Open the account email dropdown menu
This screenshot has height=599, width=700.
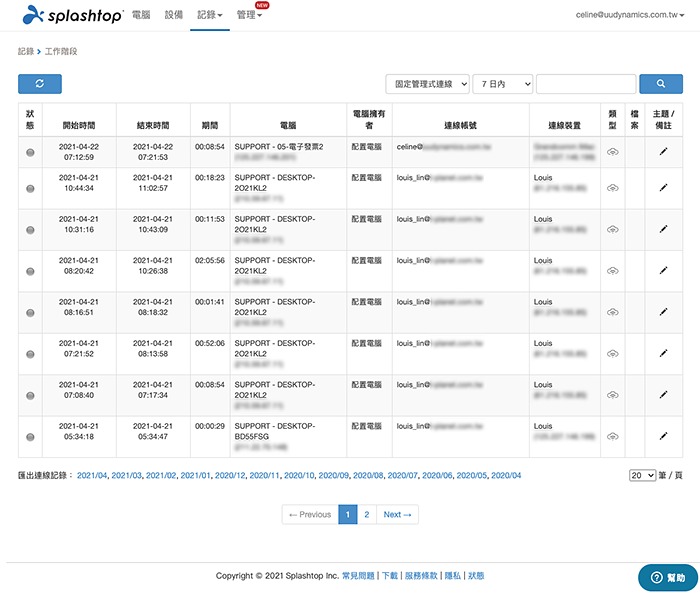point(634,15)
